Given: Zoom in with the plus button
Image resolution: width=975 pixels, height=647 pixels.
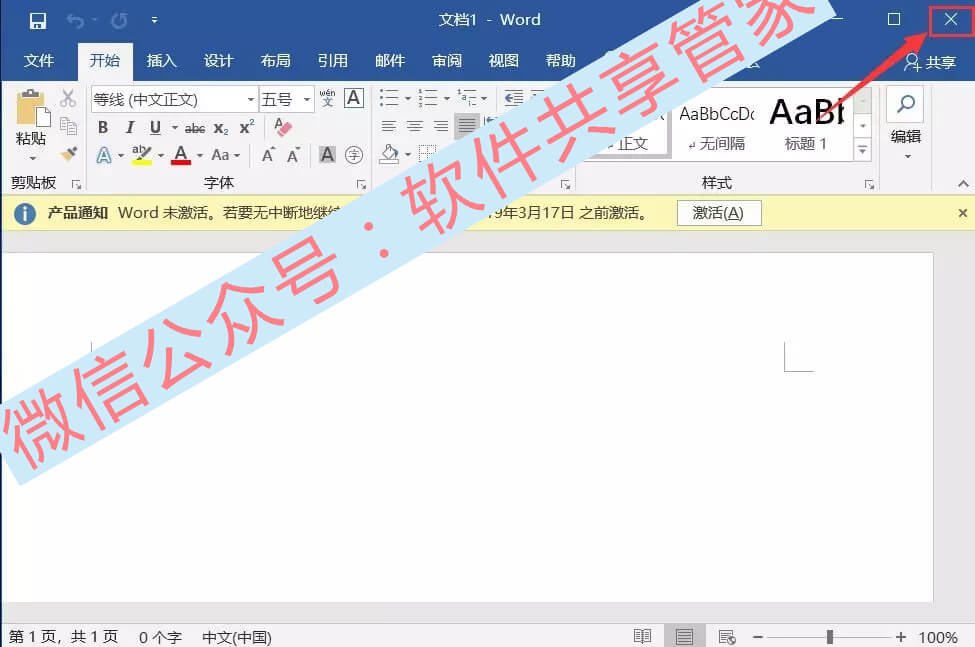Looking at the screenshot, I should click(x=901, y=637).
